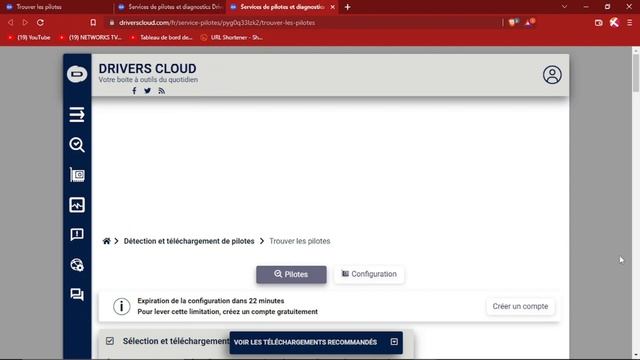Reload the page with browser refresh icon
Image resolution: width=640 pixels, height=360 pixels.
point(40,22)
